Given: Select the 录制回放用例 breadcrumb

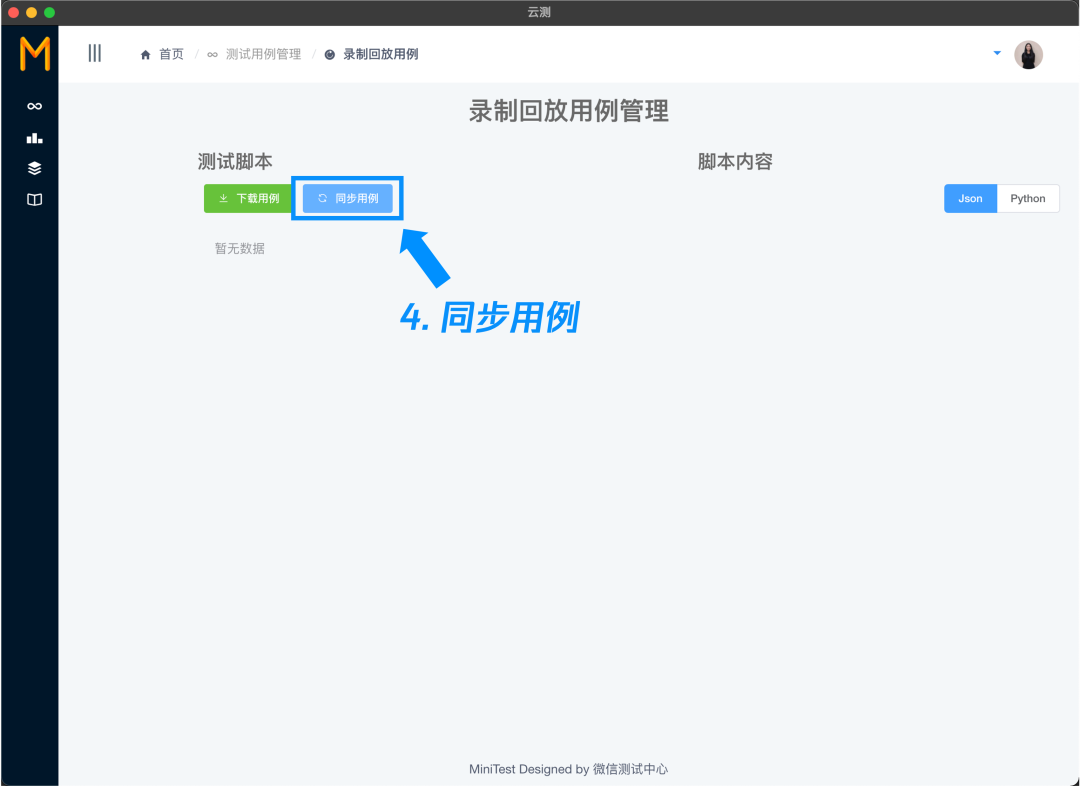Looking at the screenshot, I should click(381, 54).
